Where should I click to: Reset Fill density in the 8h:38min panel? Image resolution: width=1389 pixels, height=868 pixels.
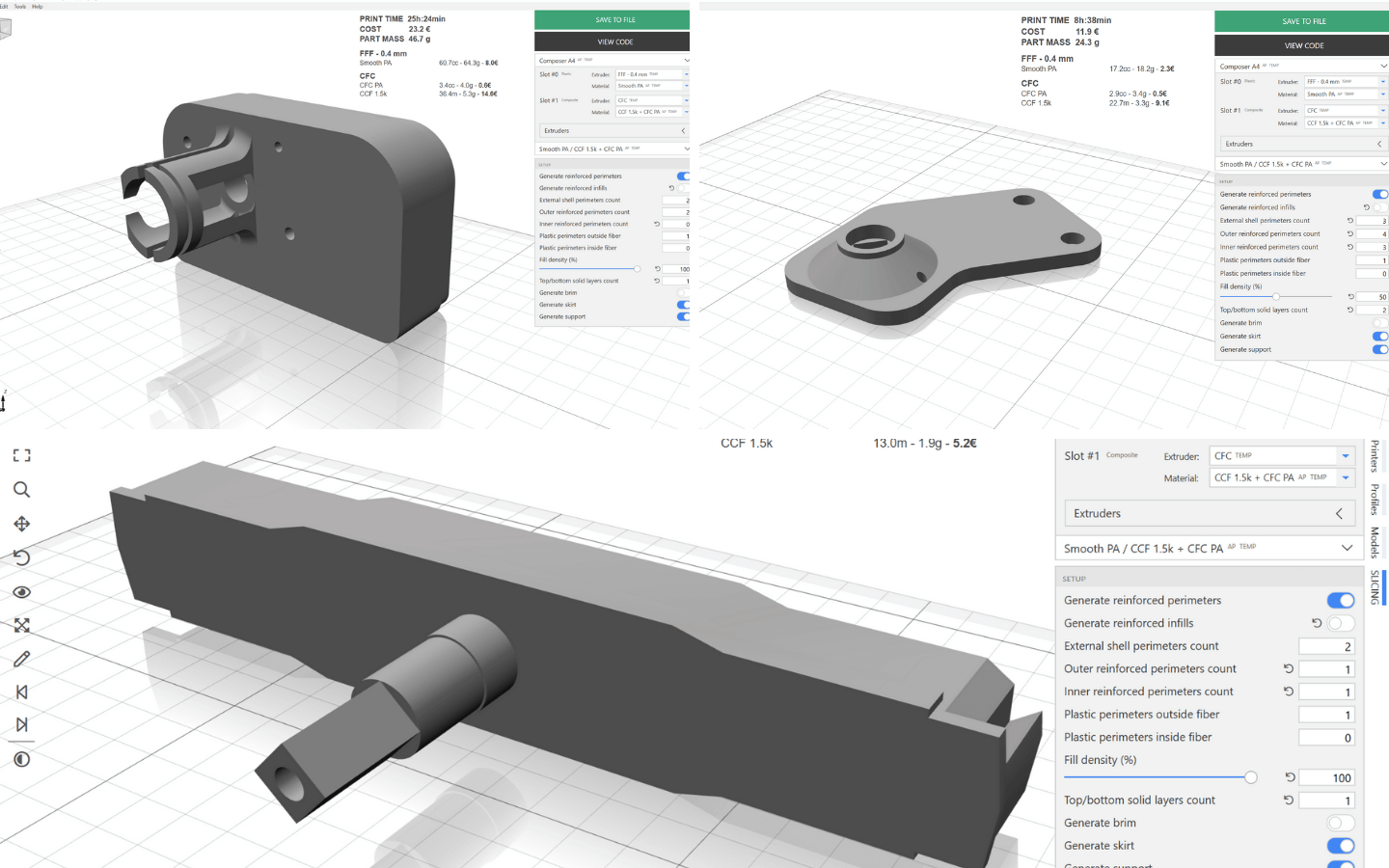pos(1350,297)
